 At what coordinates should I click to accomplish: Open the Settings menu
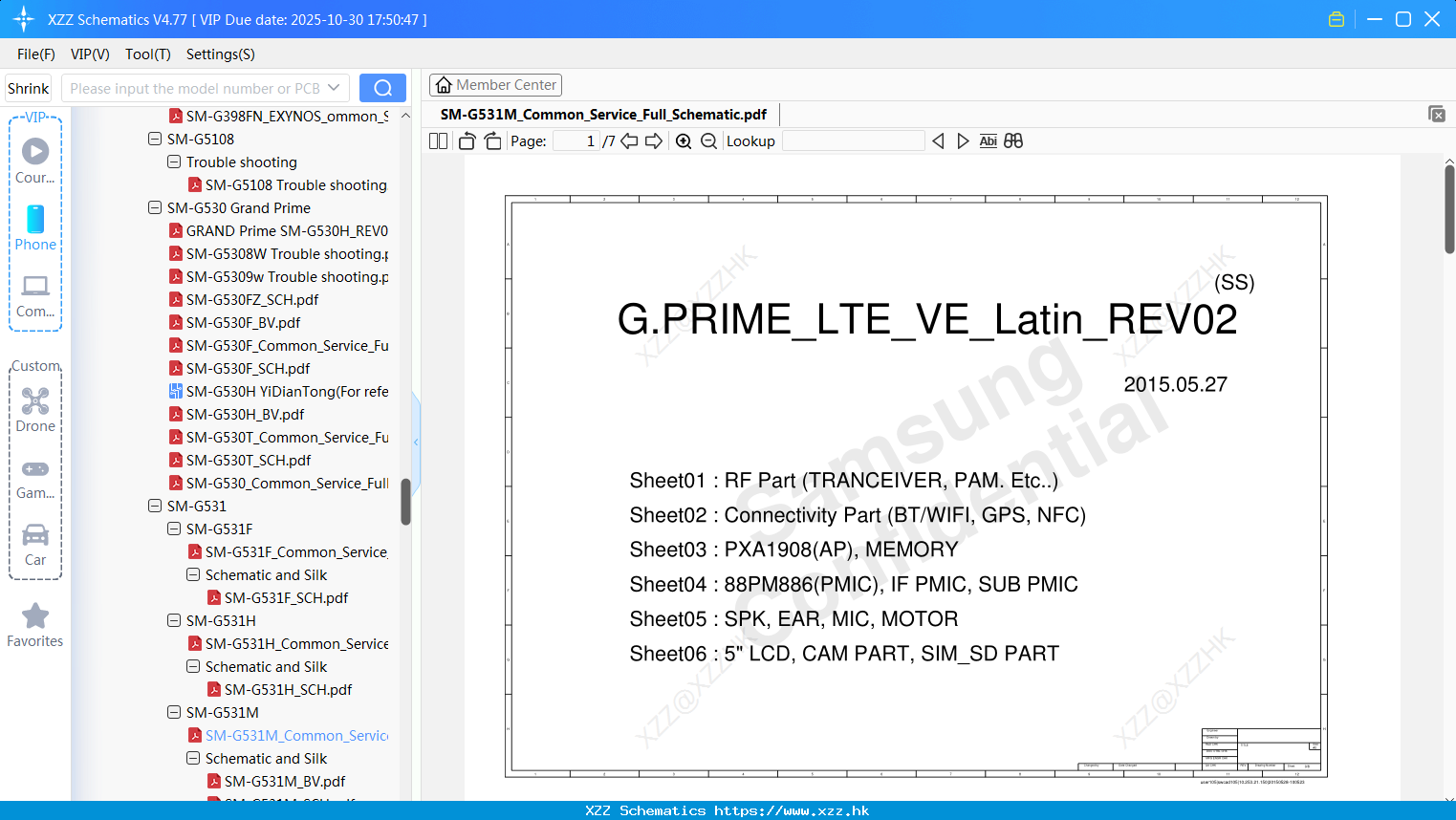coord(221,54)
